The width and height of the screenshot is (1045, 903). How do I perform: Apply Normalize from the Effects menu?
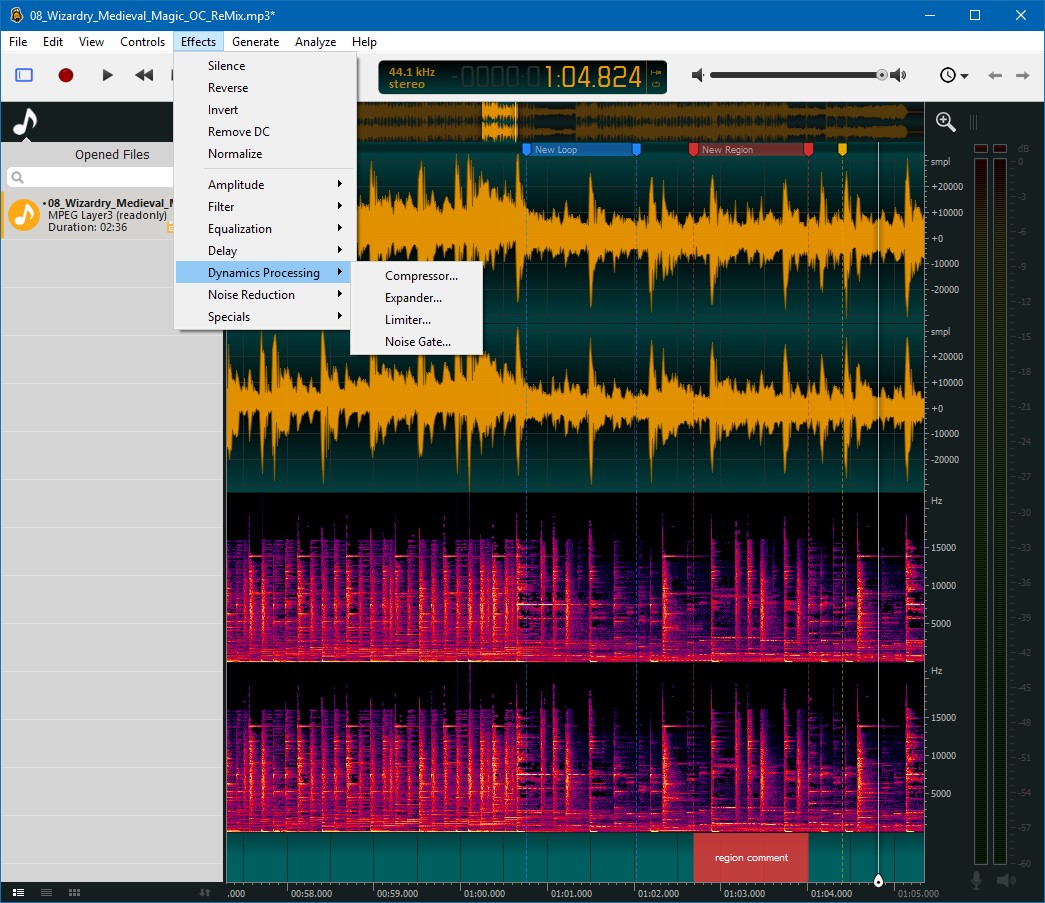[235, 153]
